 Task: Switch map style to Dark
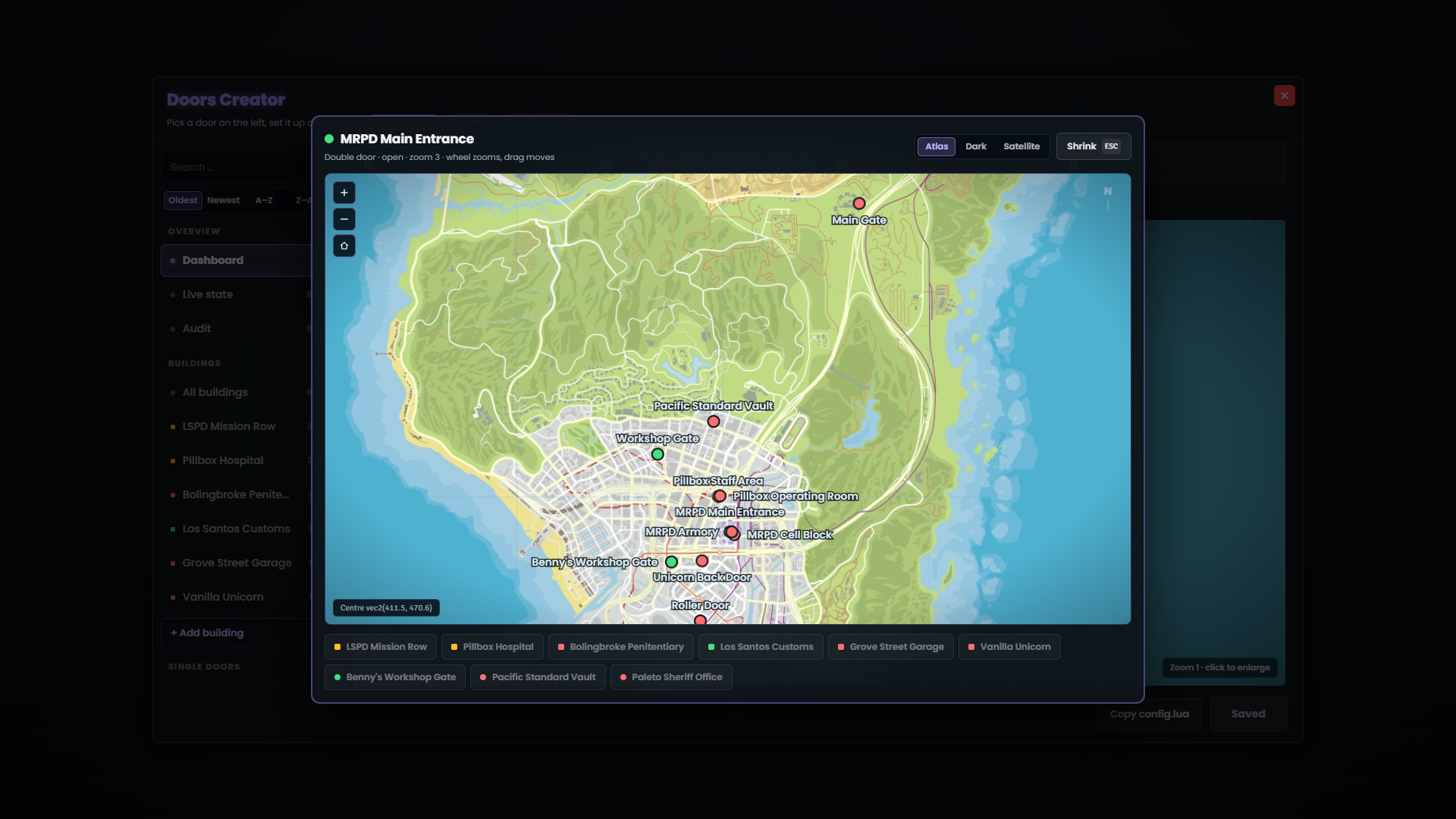point(976,146)
